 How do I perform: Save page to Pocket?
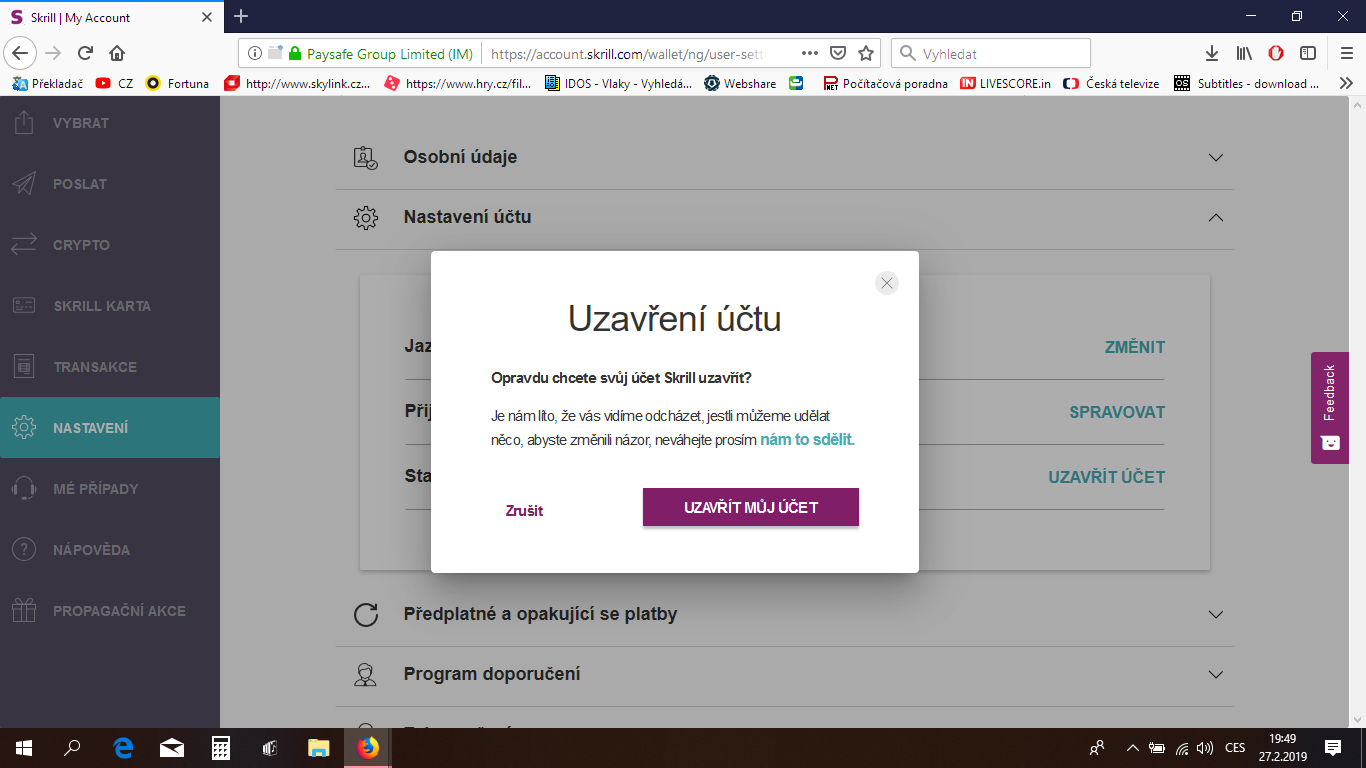[x=839, y=53]
